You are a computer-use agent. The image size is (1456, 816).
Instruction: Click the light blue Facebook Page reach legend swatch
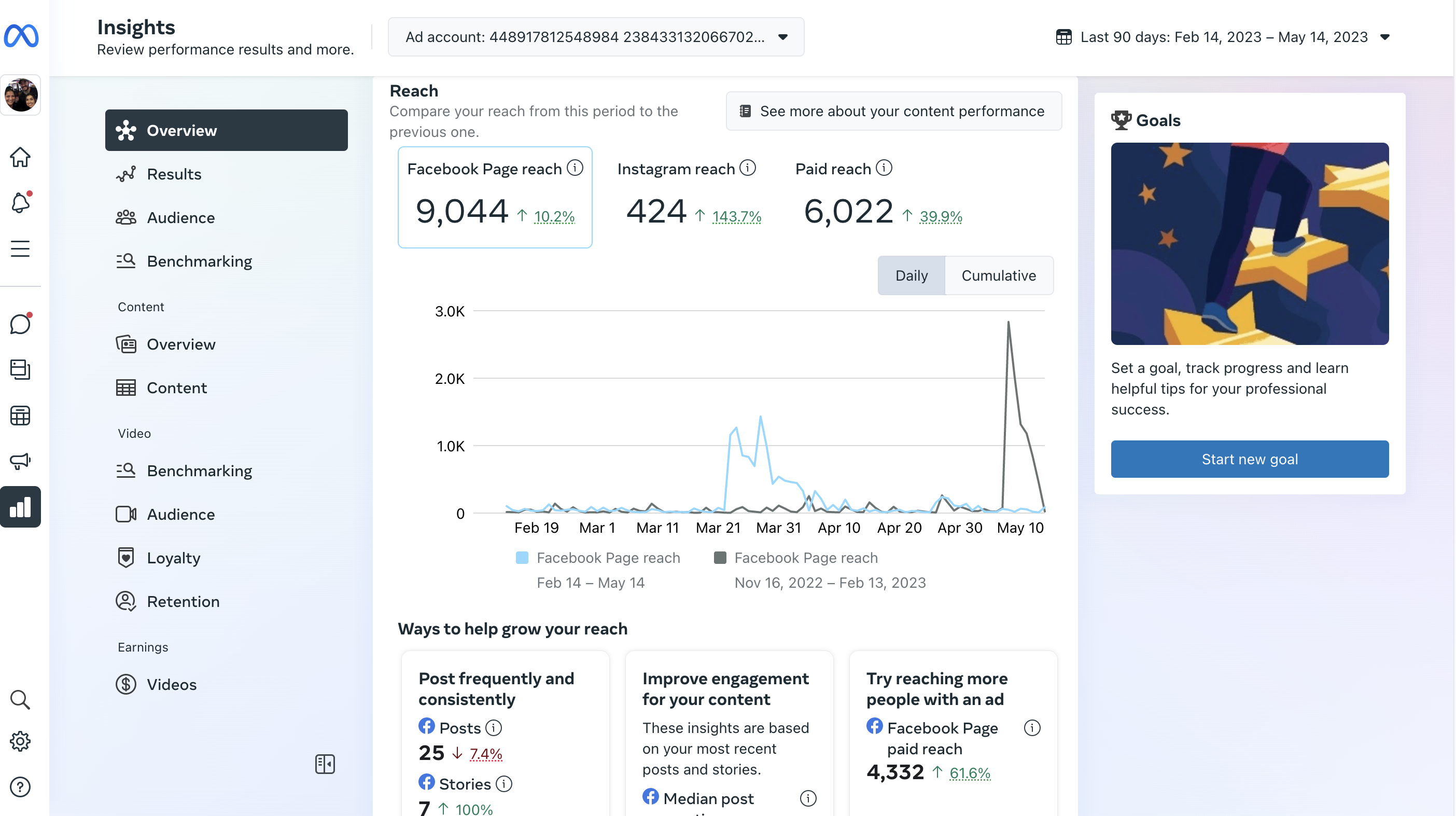click(522, 558)
